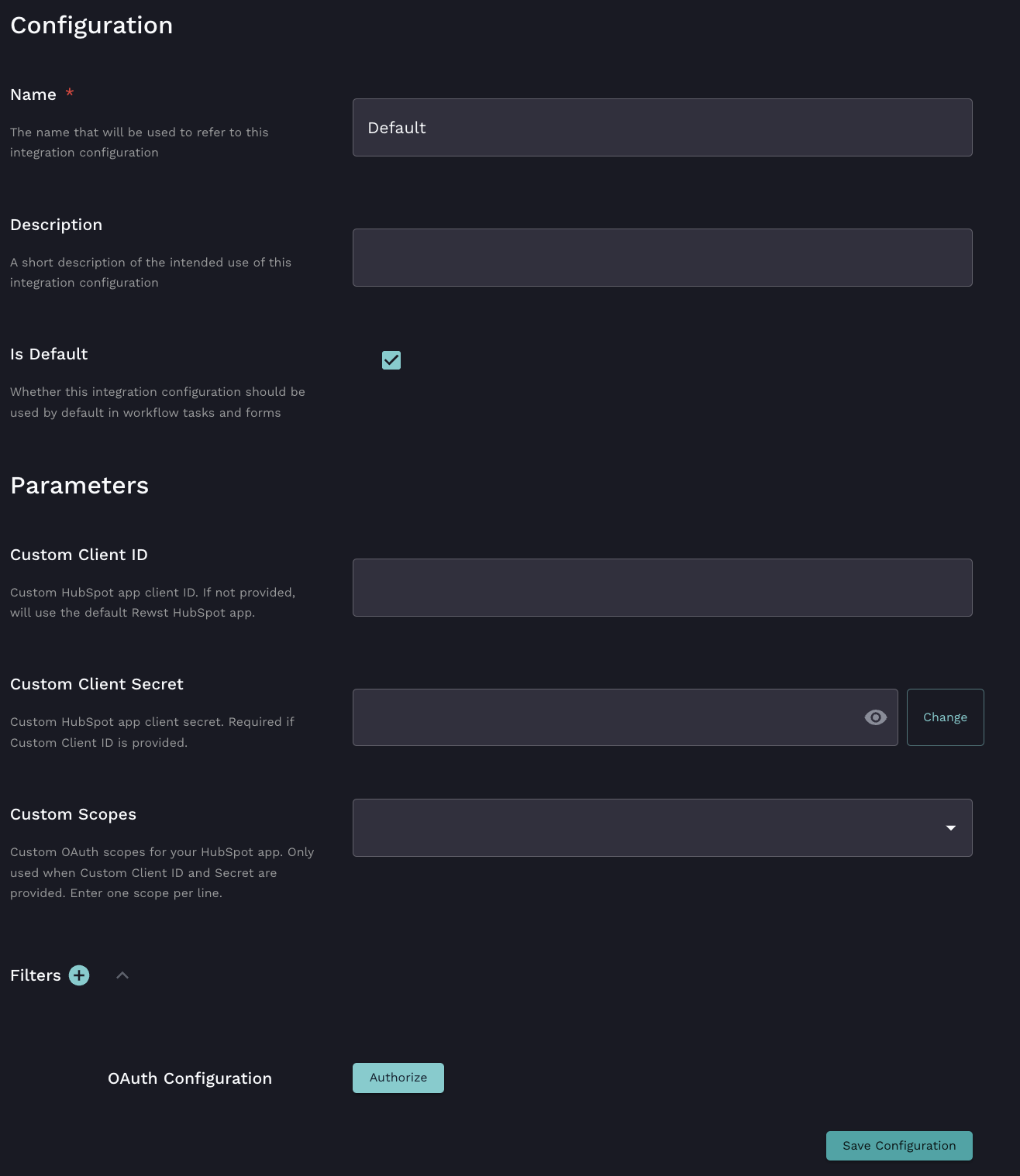1020x1176 pixels.
Task: Select the Custom Client ID input
Action: click(x=662, y=588)
